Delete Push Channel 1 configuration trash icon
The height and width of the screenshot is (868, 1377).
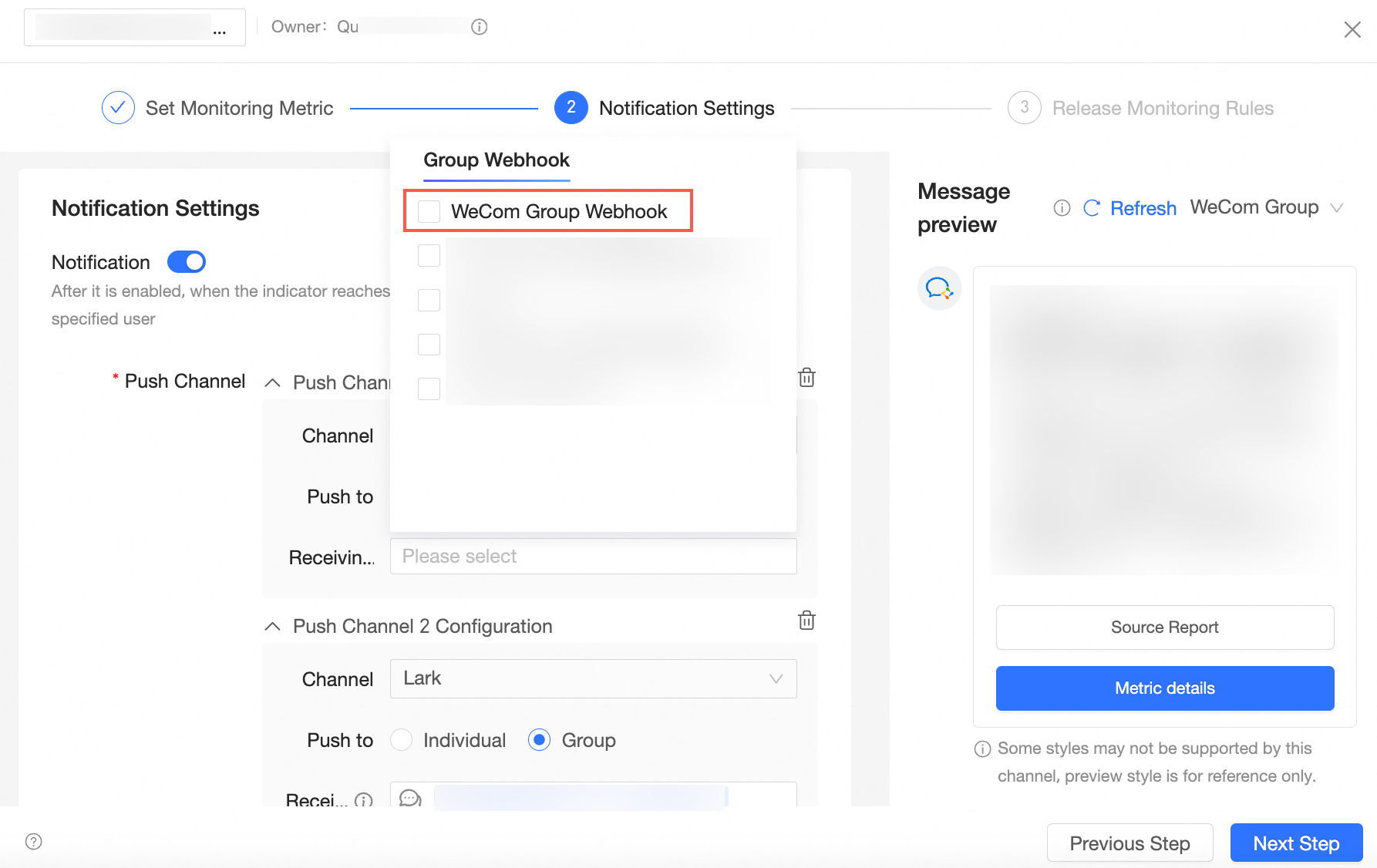click(x=806, y=377)
